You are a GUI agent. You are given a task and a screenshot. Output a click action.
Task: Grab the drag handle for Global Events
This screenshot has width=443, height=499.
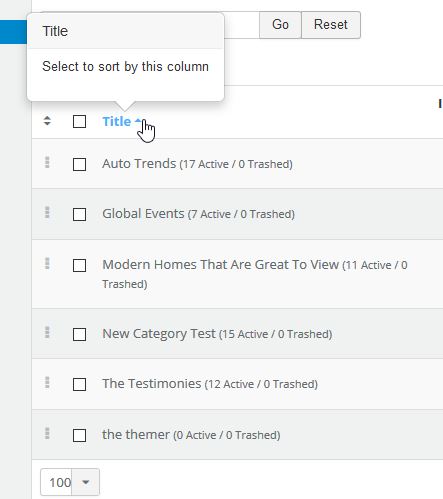click(x=47, y=212)
